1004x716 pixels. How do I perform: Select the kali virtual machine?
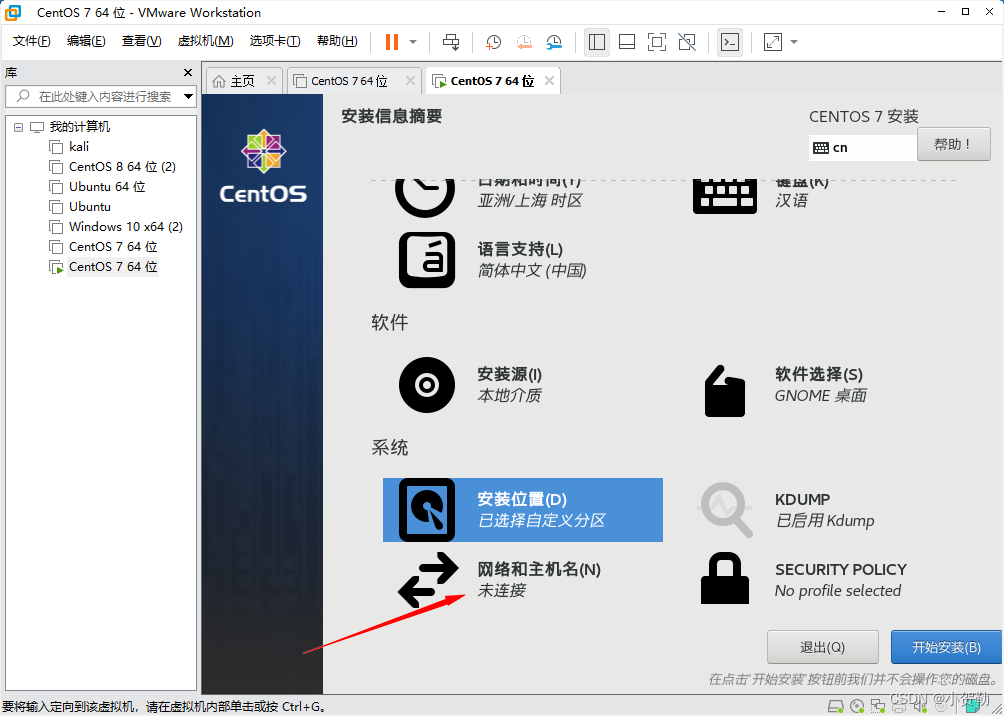(x=79, y=147)
